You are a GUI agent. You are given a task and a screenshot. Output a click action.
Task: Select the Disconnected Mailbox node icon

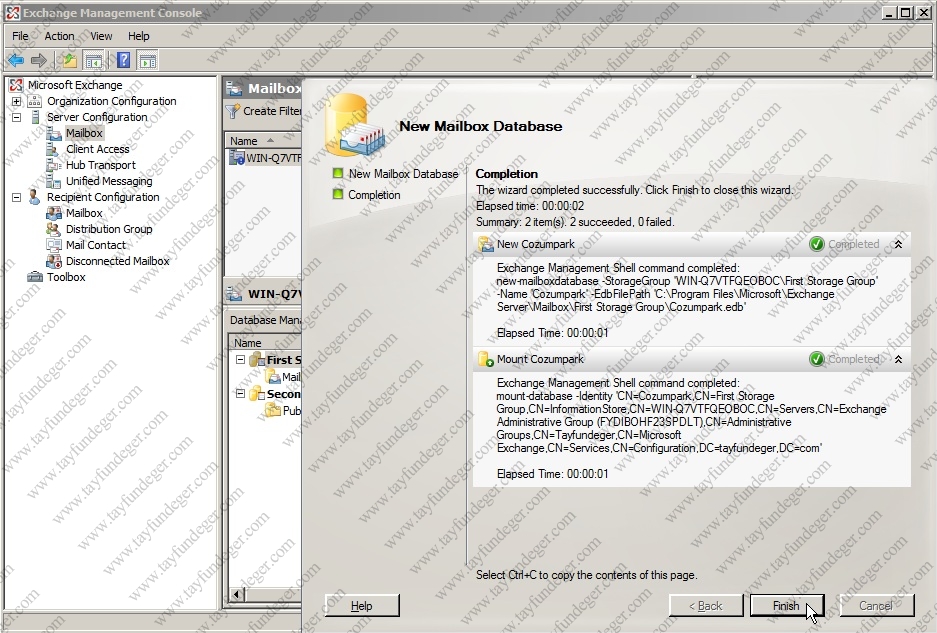(x=54, y=261)
